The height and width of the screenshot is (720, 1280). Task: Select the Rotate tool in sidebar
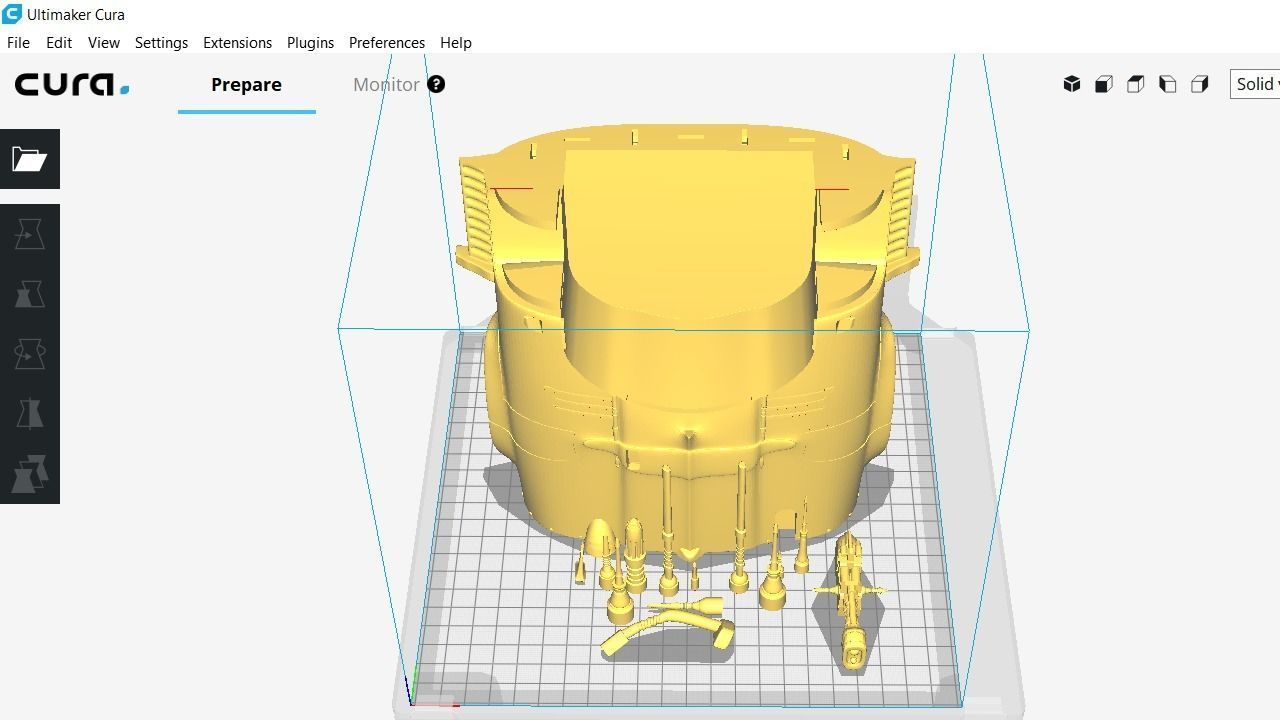[29, 354]
